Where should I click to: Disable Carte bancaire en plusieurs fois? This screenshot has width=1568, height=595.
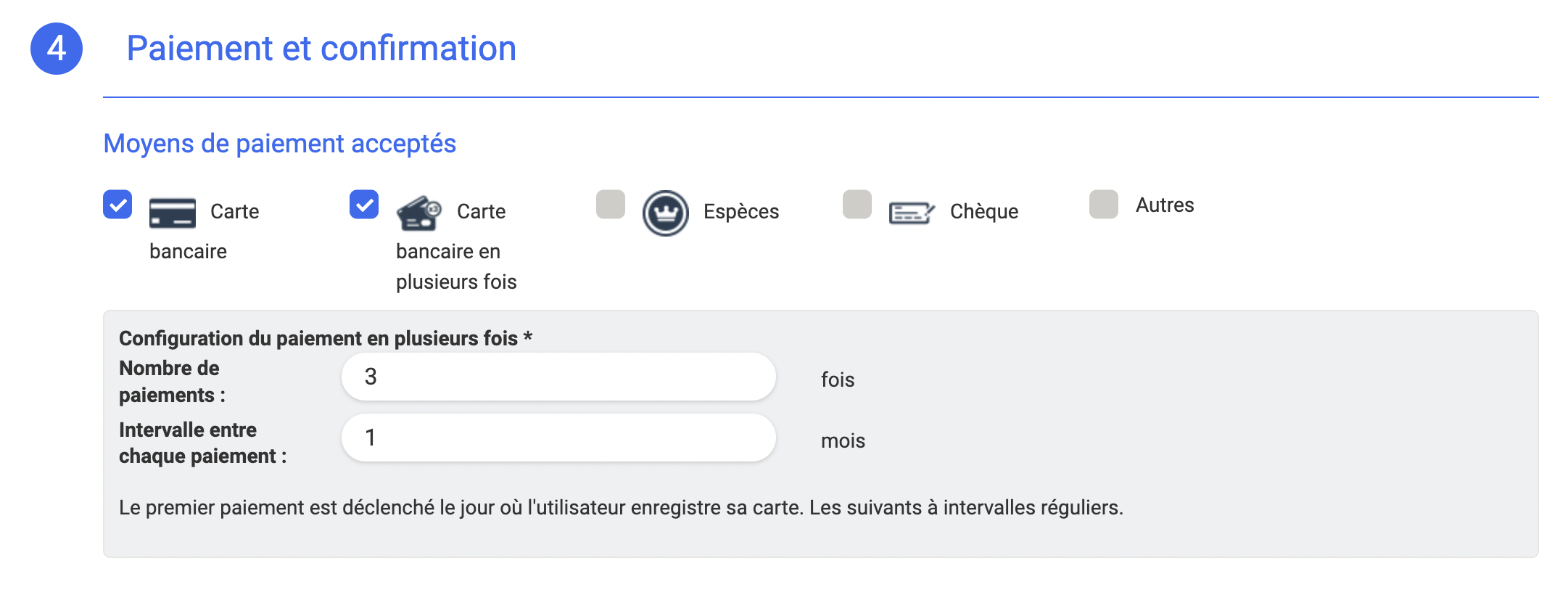pyautogui.click(x=364, y=205)
